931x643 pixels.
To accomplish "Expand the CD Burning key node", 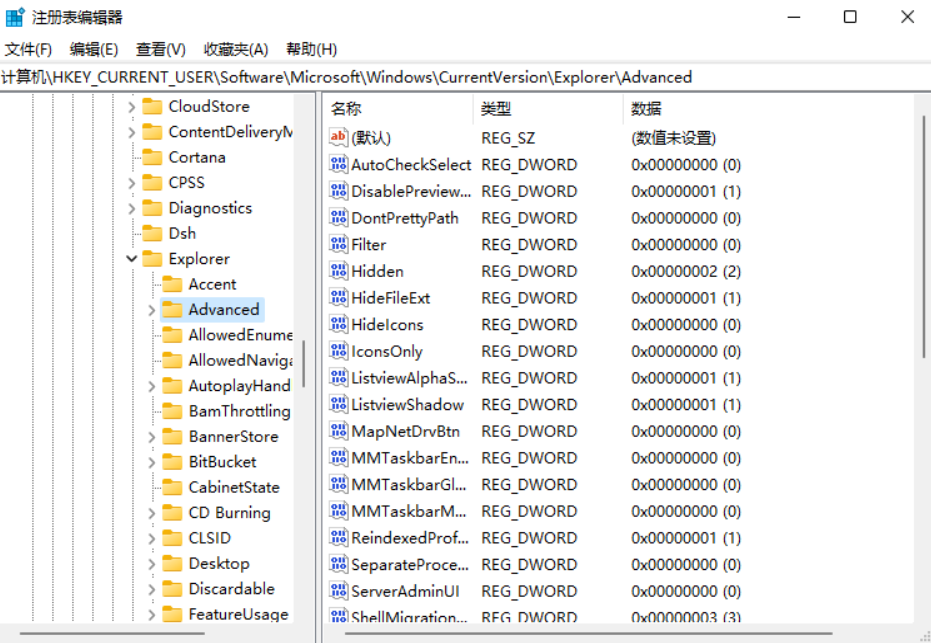I will pyautogui.click(x=151, y=513).
